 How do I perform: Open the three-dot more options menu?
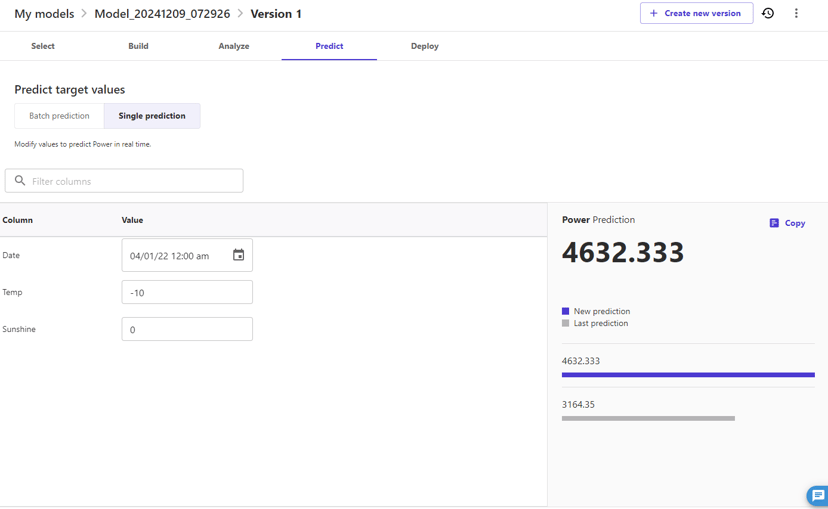tap(796, 13)
